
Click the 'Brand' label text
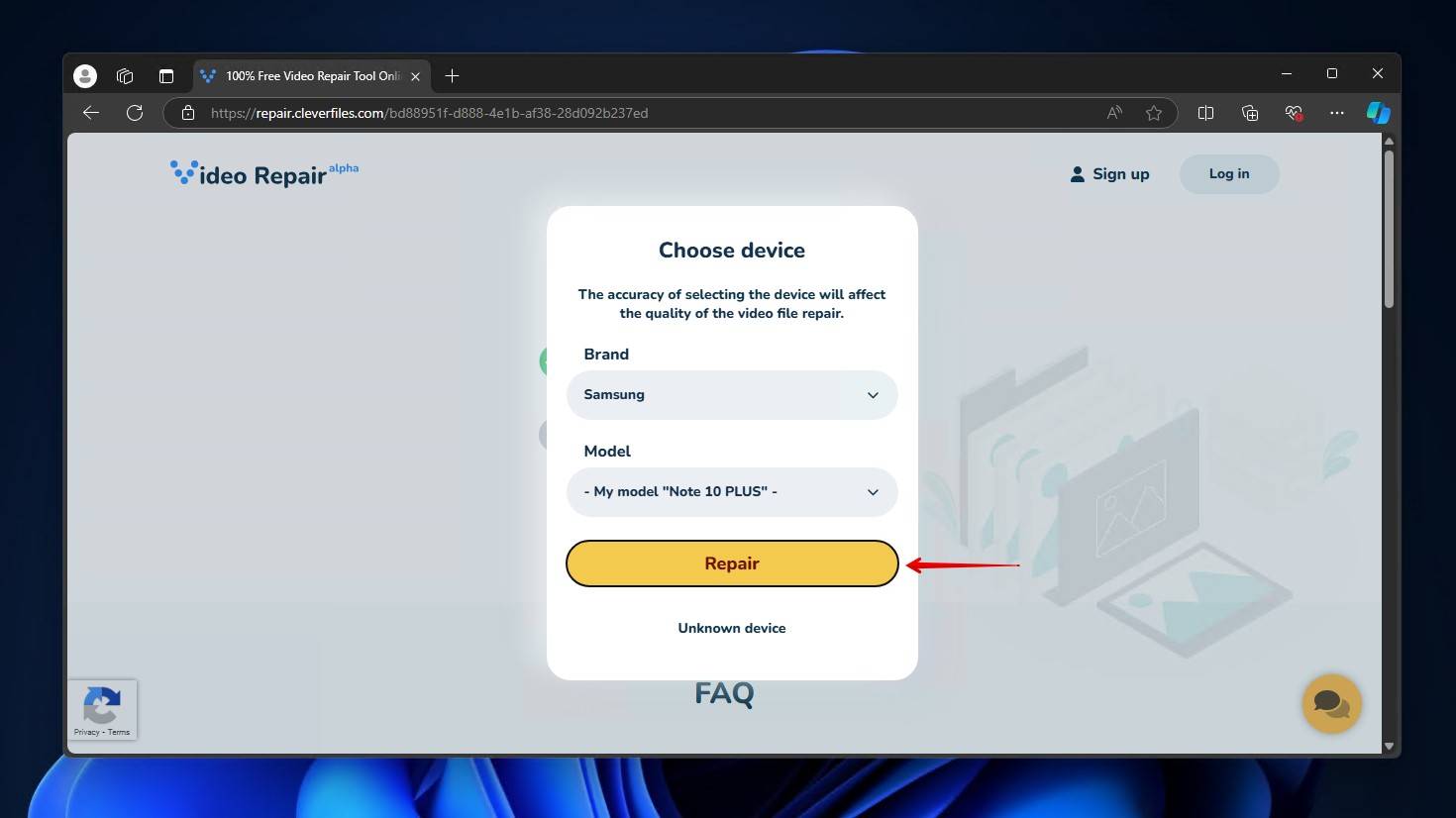pos(606,355)
